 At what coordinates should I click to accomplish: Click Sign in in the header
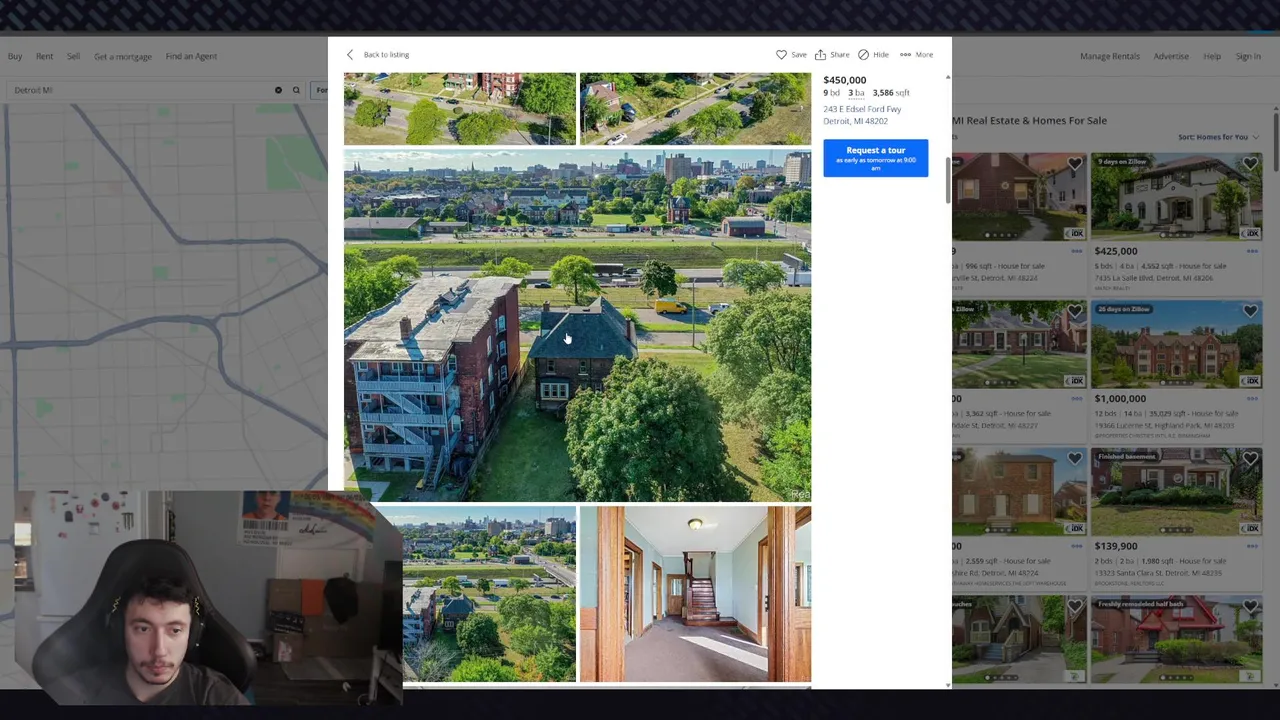(1248, 56)
